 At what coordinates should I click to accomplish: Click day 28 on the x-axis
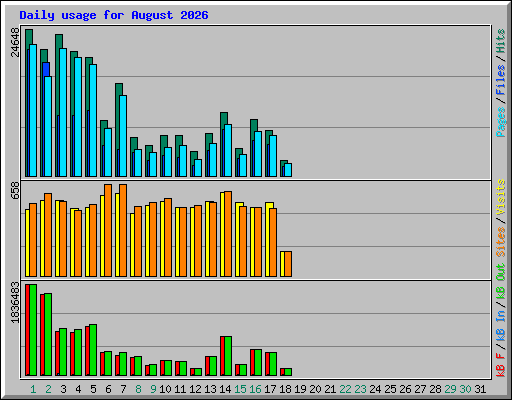[x=435, y=389]
